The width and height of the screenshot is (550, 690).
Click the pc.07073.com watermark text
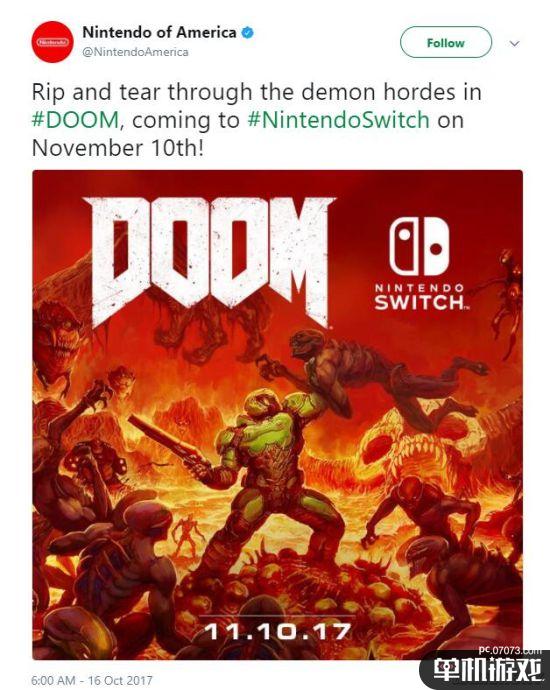(x=510, y=650)
